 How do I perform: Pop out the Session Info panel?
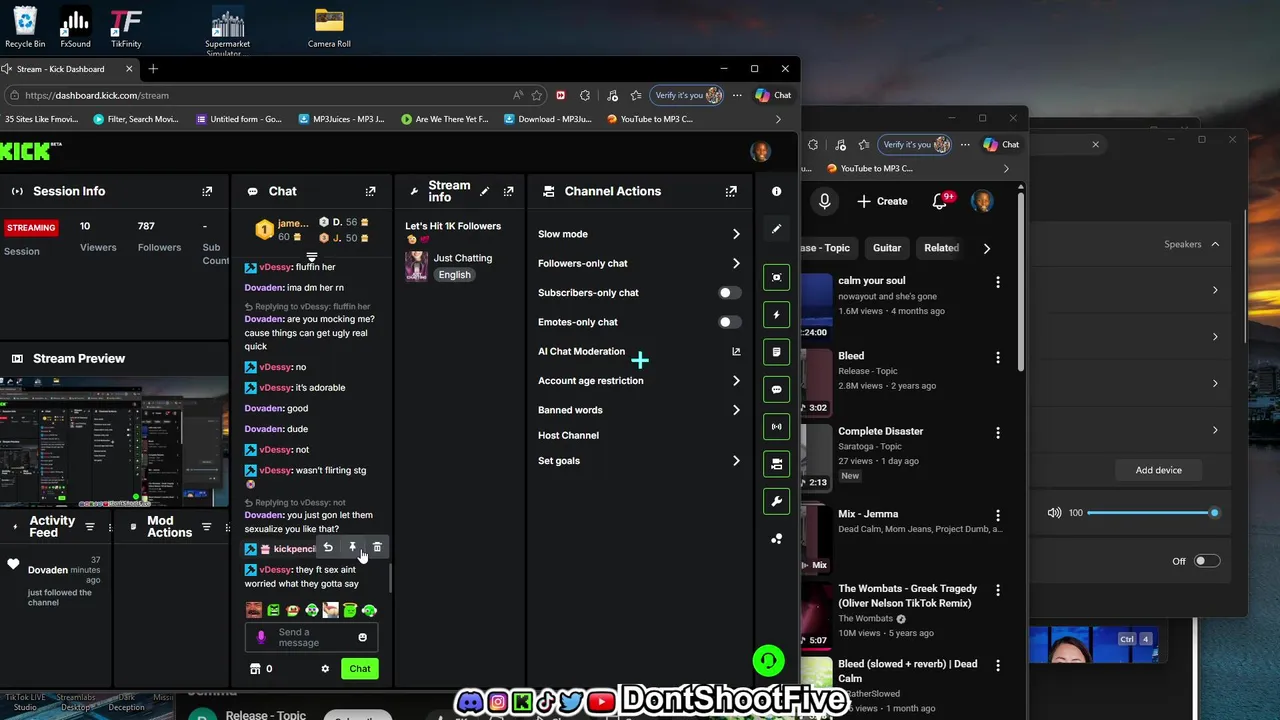click(207, 191)
